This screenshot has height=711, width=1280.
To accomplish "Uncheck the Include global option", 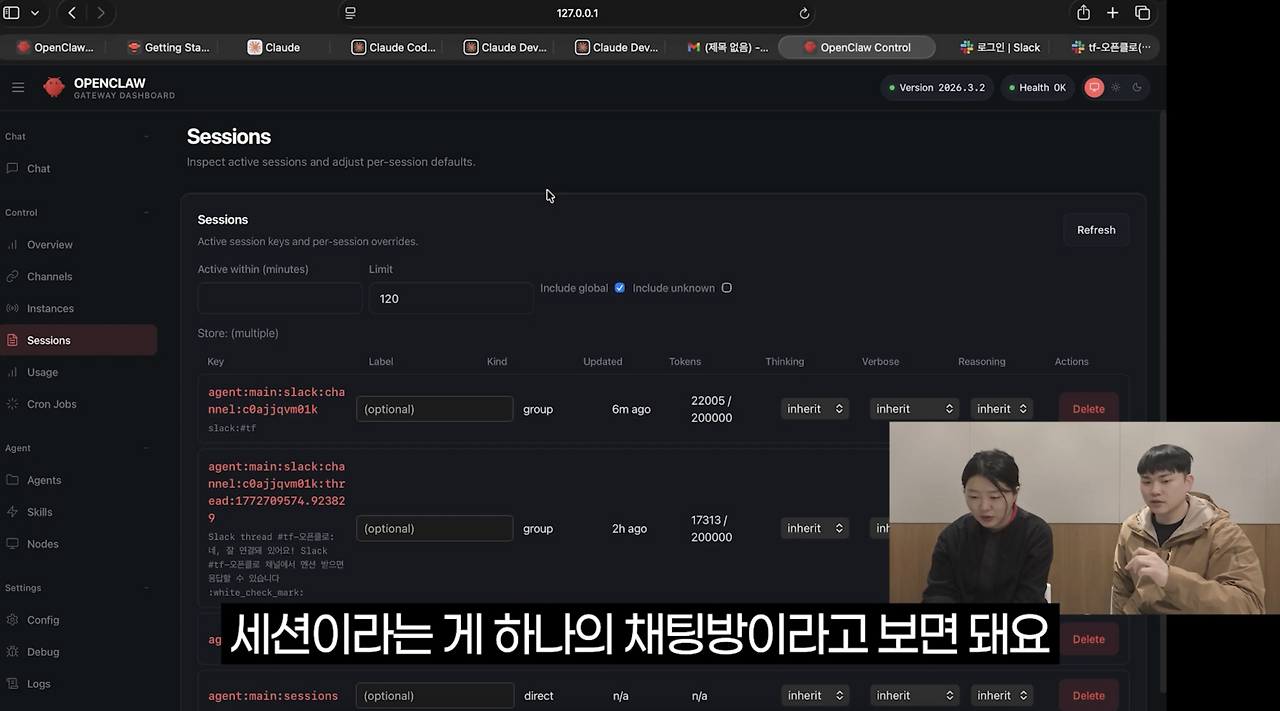I will coord(619,287).
